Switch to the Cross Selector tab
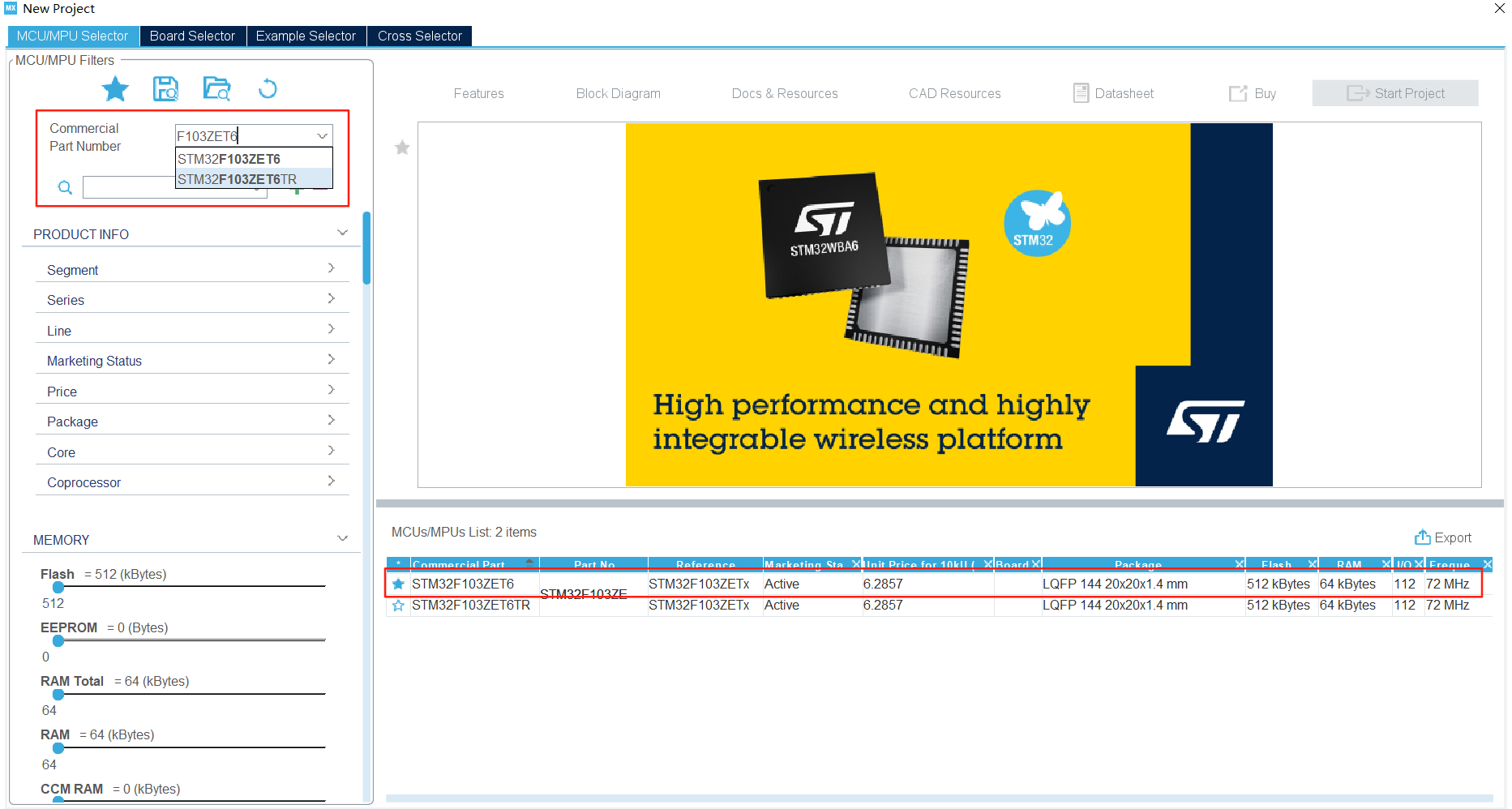 pyautogui.click(x=419, y=36)
